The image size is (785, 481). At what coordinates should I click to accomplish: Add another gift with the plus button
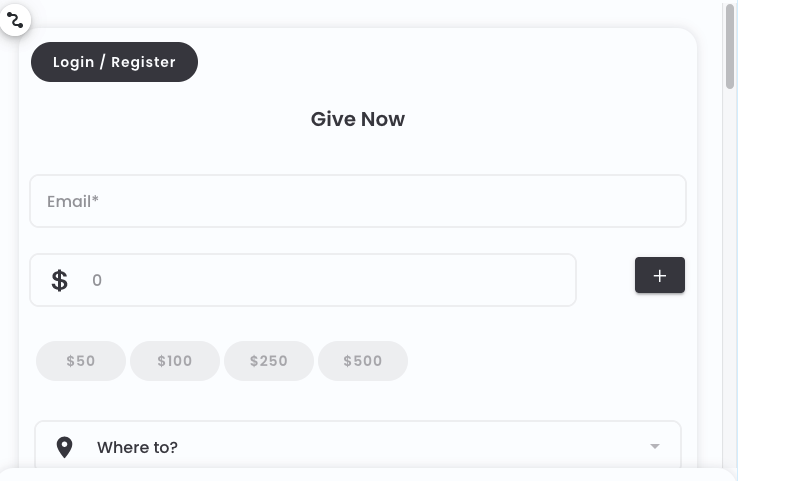[660, 275]
